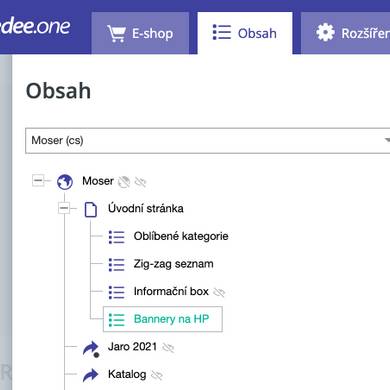
Task: Open the Rozšíření tab
Action: [346, 33]
